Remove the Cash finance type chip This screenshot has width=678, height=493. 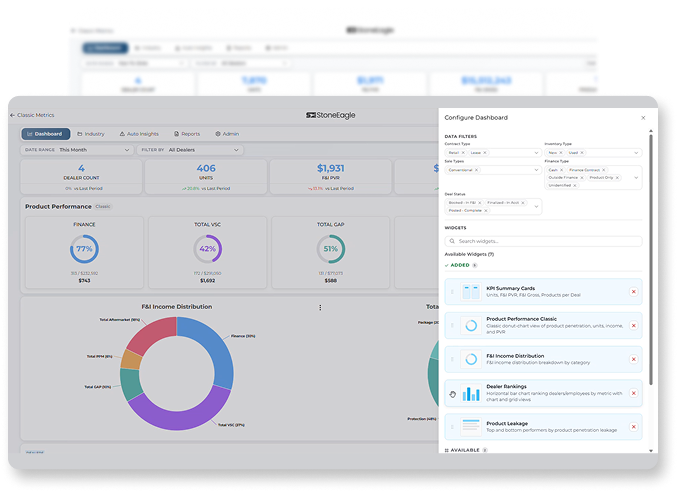click(562, 170)
